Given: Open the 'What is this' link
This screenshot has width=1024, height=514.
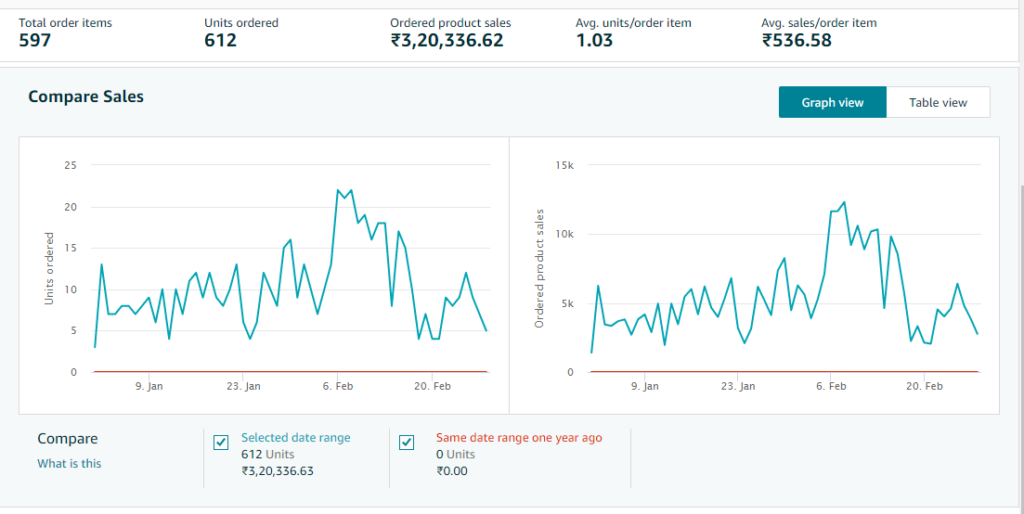Looking at the screenshot, I should tap(69, 463).
